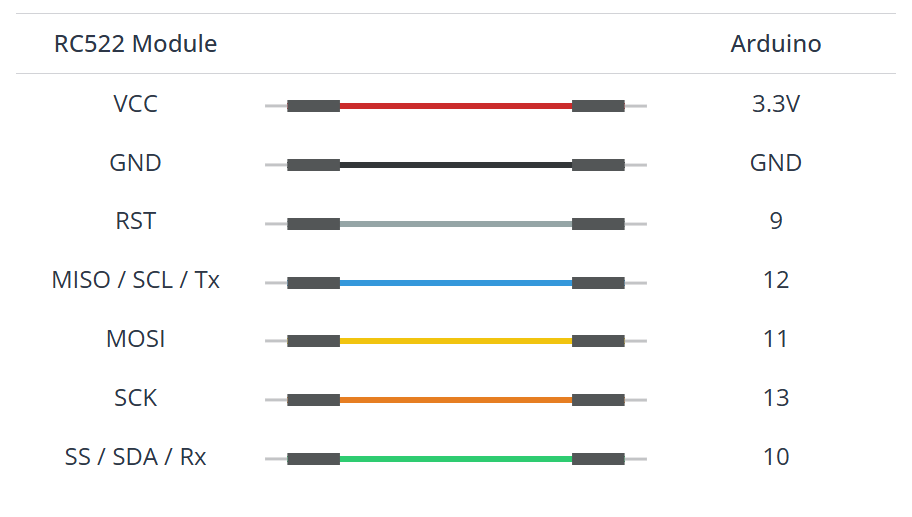Image resolution: width=912 pixels, height=517 pixels.
Task: Select the black GND jumper wire
Action: coord(456,164)
